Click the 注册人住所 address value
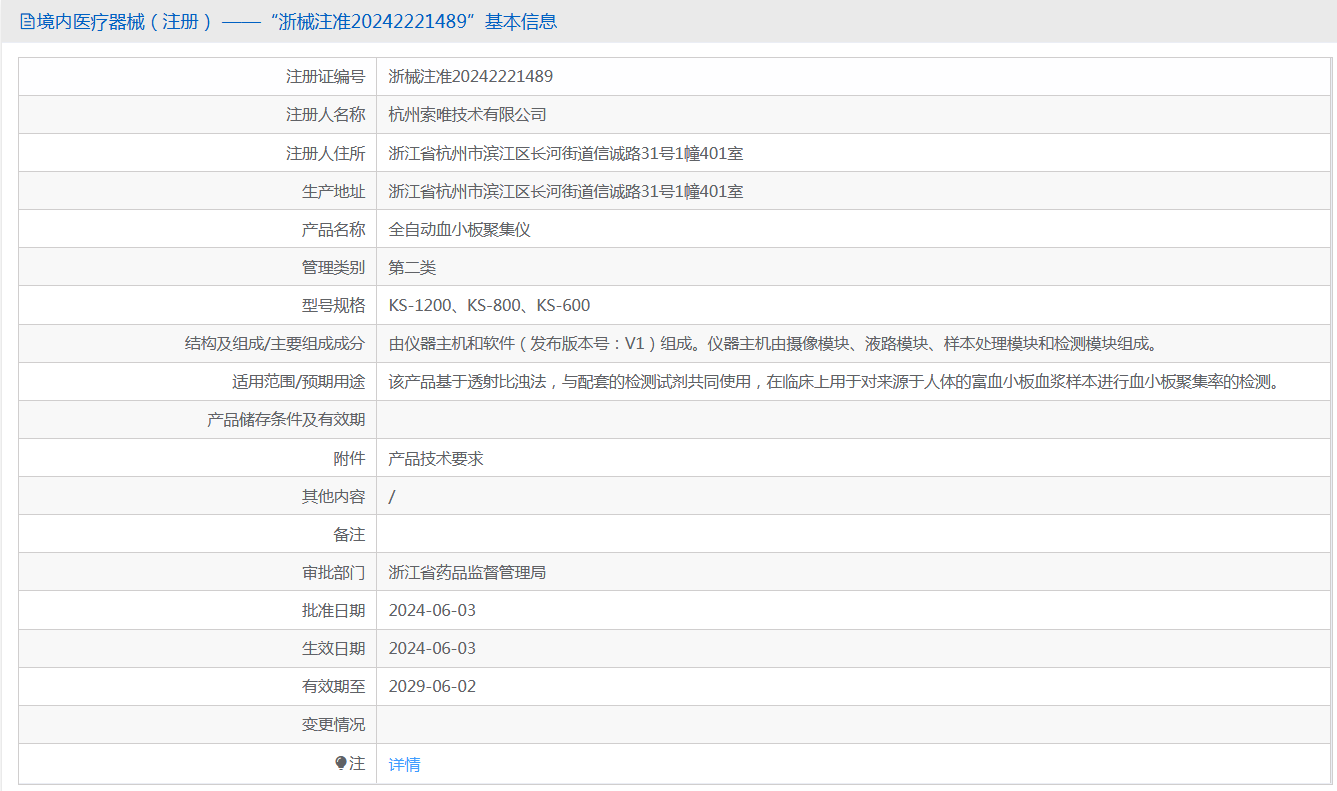This screenshot has height=791, width=1337. click(565, 153)
